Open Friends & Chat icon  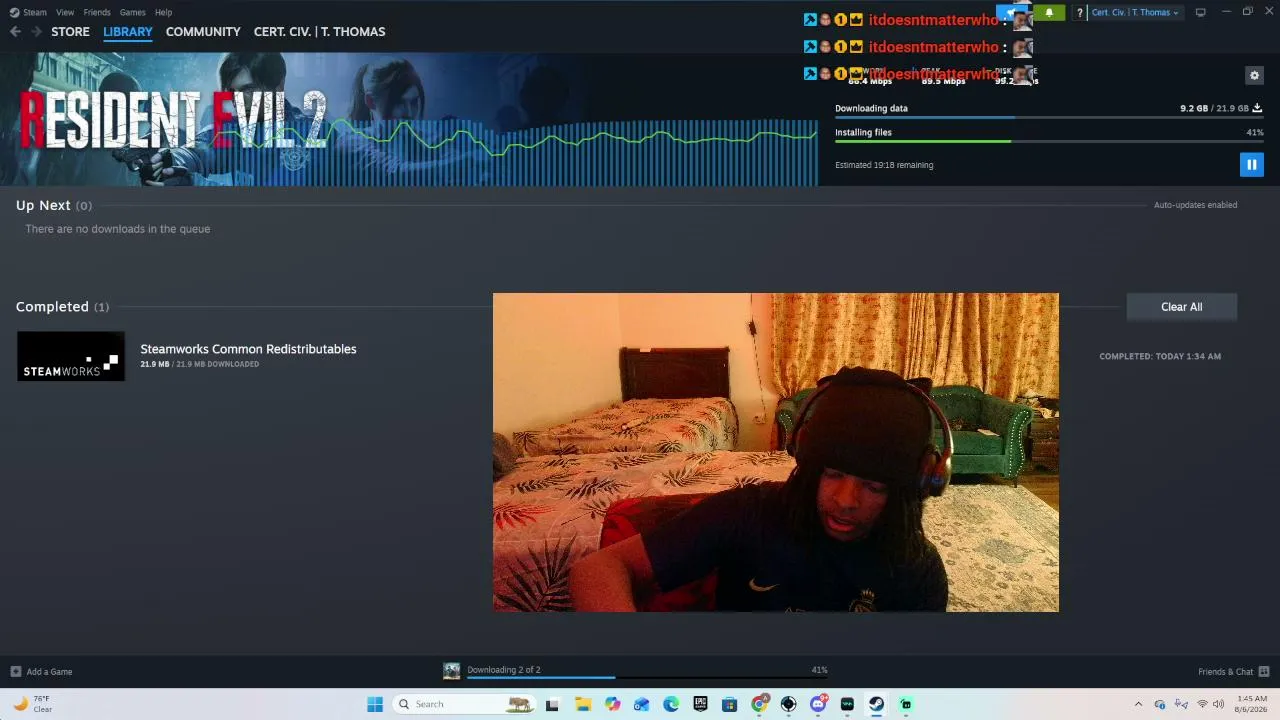1264,671
